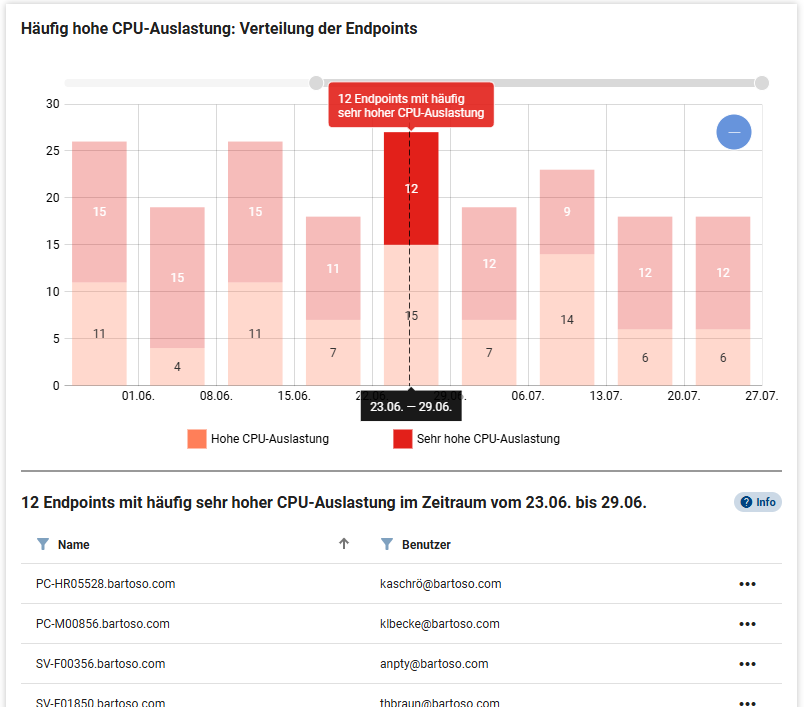Screen dimensions: 804x707
Task: Select the bar segment labeled 14
Action: [x=567, y=319]
